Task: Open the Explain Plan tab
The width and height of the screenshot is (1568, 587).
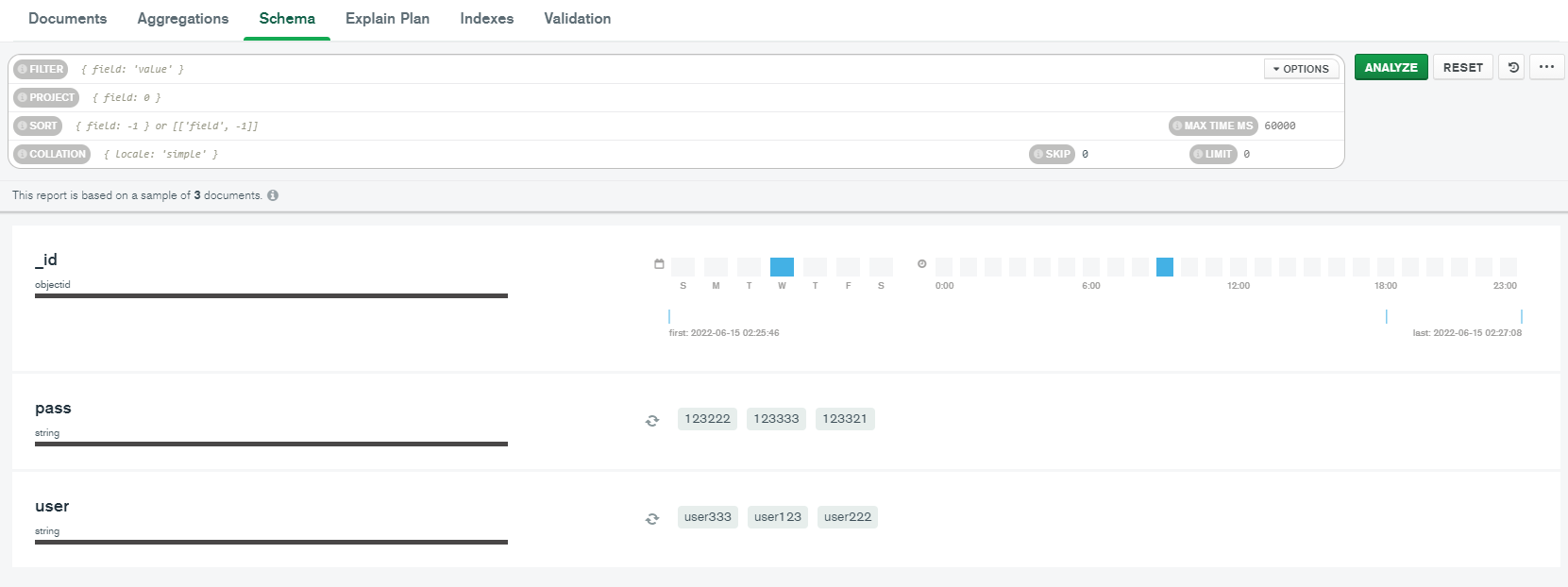Action: tap(387, 19)
